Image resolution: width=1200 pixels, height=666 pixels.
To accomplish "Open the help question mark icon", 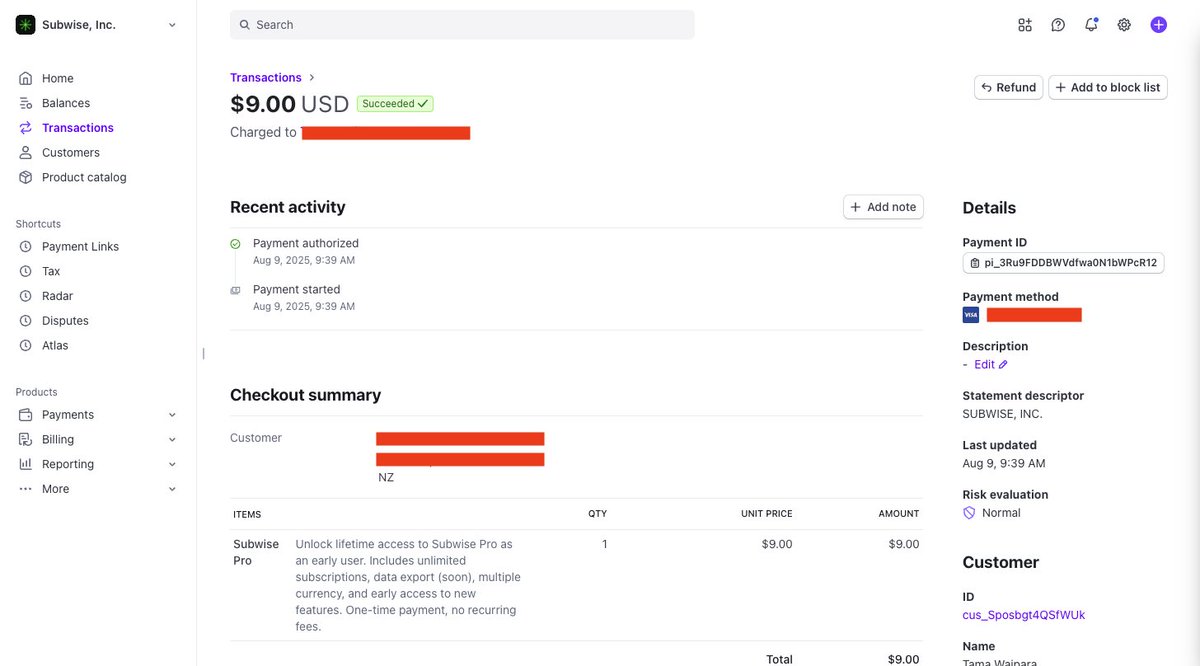I will pos(1058,25).
